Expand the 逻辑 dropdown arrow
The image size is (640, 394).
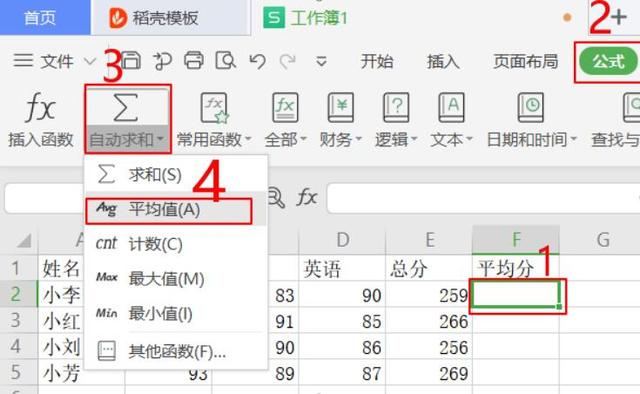coord(414,140)
